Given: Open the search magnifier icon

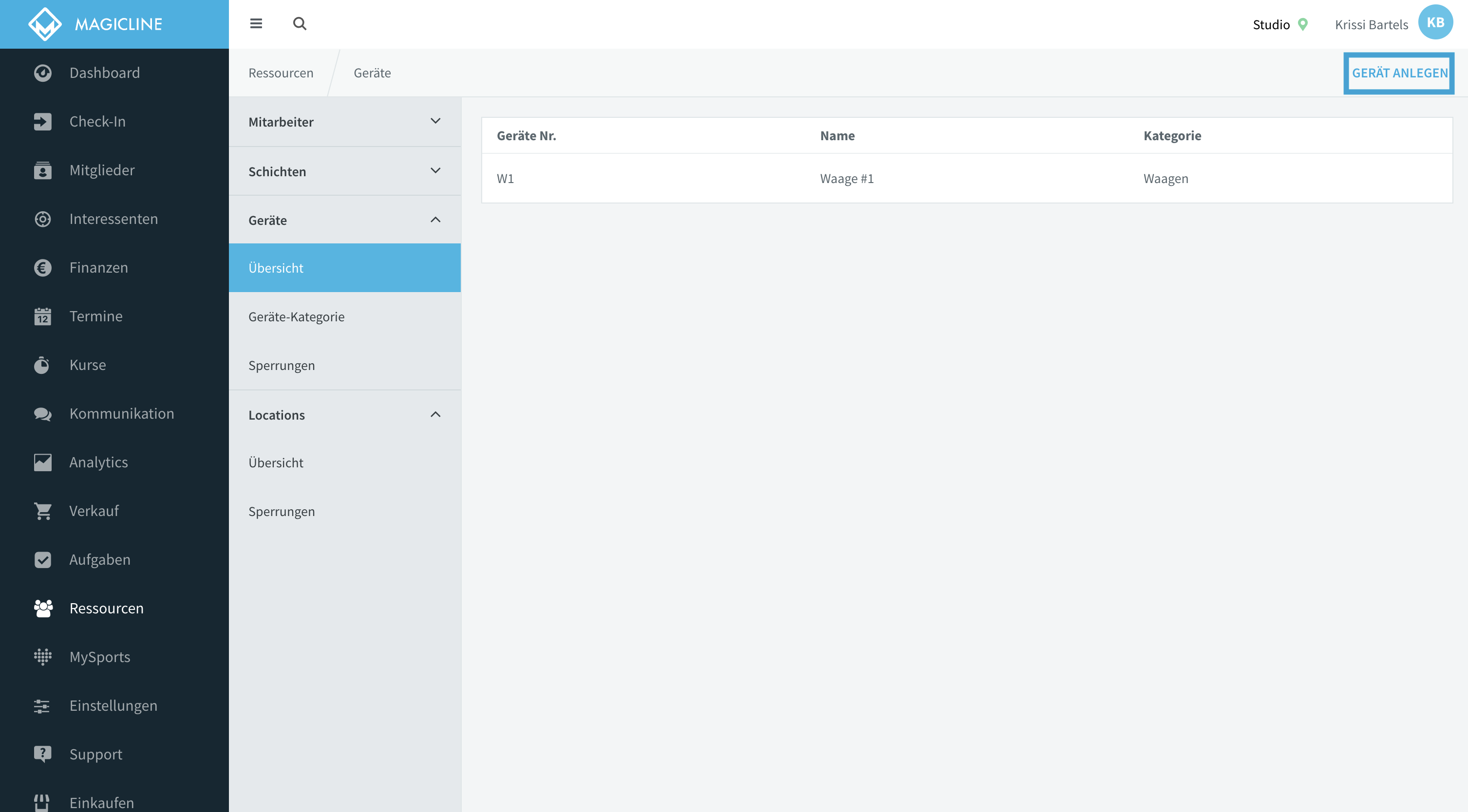Looking at the screenshot, I should click(300, 23).
